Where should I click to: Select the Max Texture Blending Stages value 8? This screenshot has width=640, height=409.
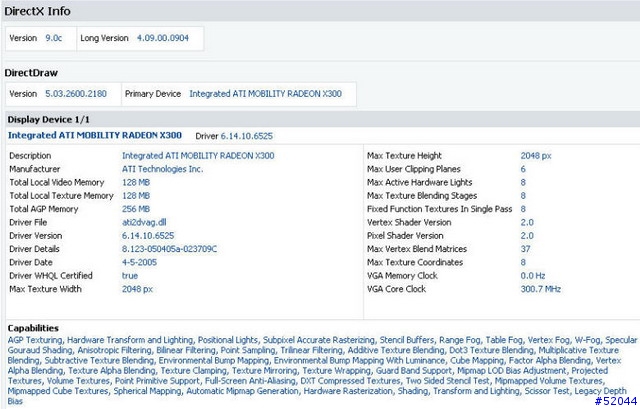click(523, 196)
